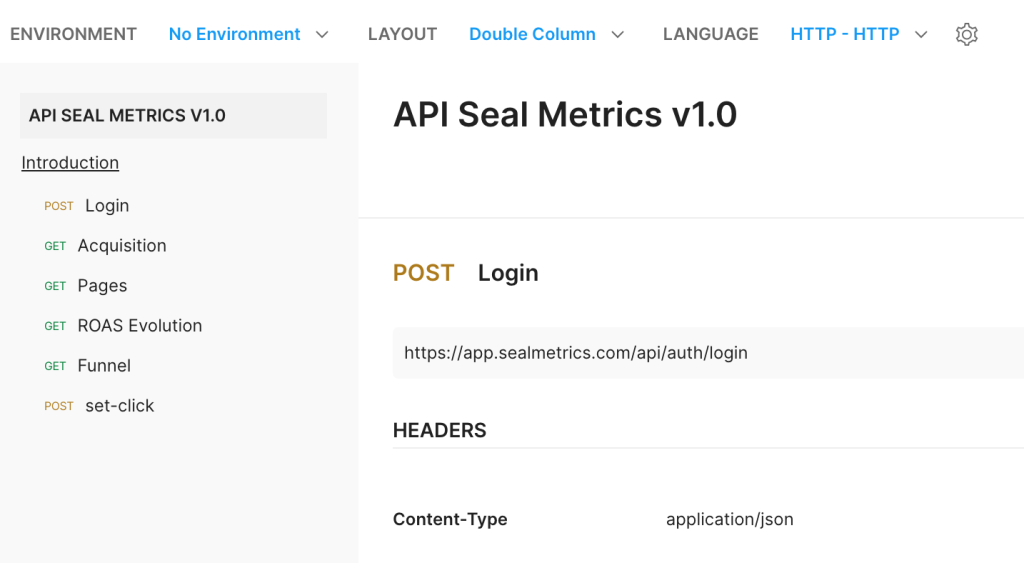This screenshot has width=1024, height=563.
Task: Open the GET Funnel request
Action: 104,366
